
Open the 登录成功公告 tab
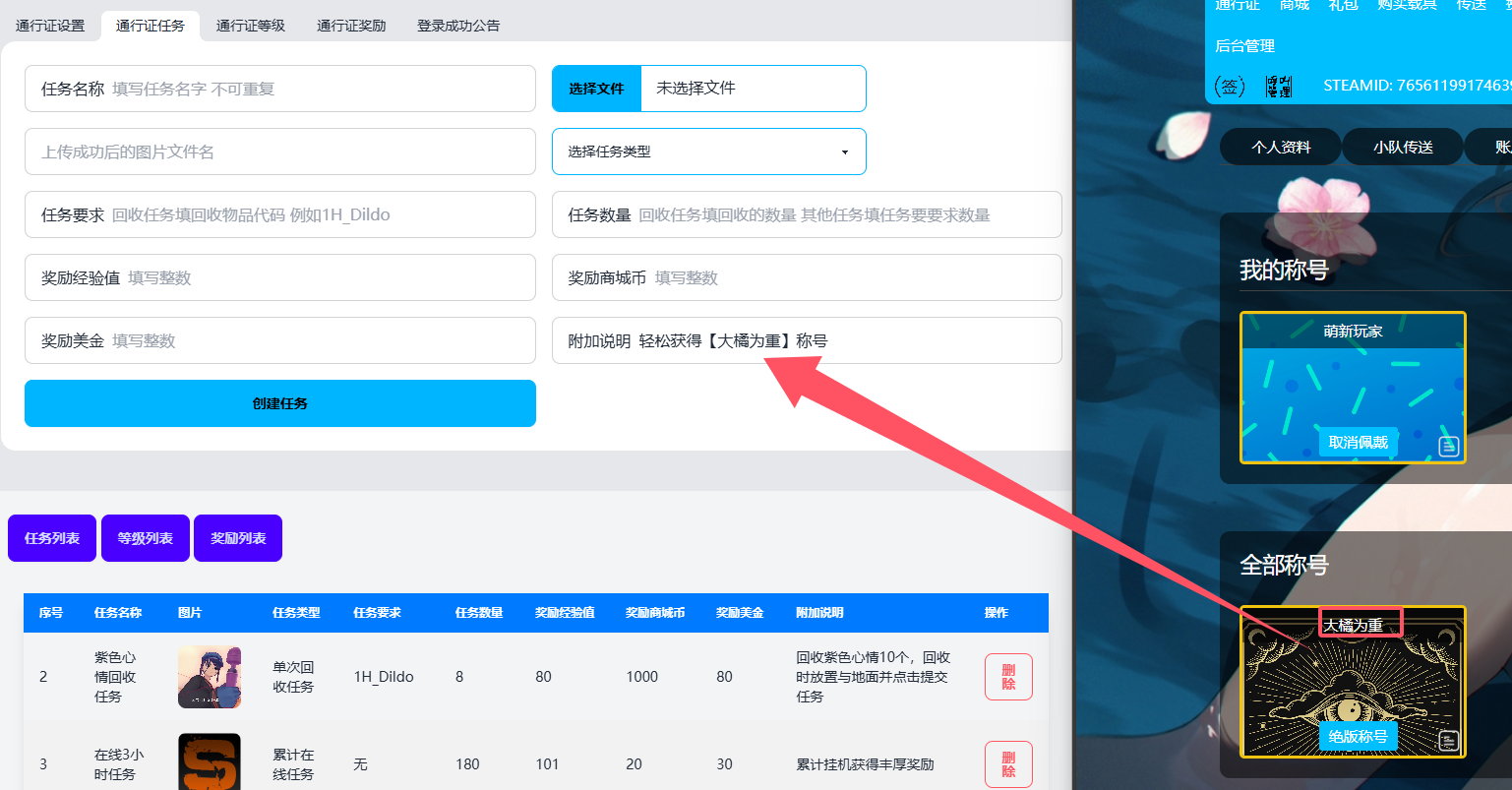tap(458, 26)
